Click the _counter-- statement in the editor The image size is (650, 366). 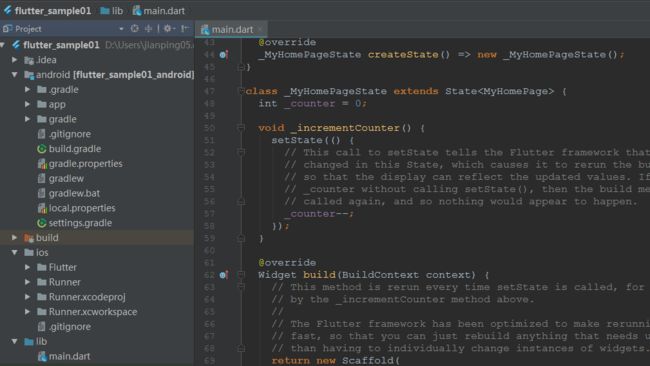tap(319, 214)
